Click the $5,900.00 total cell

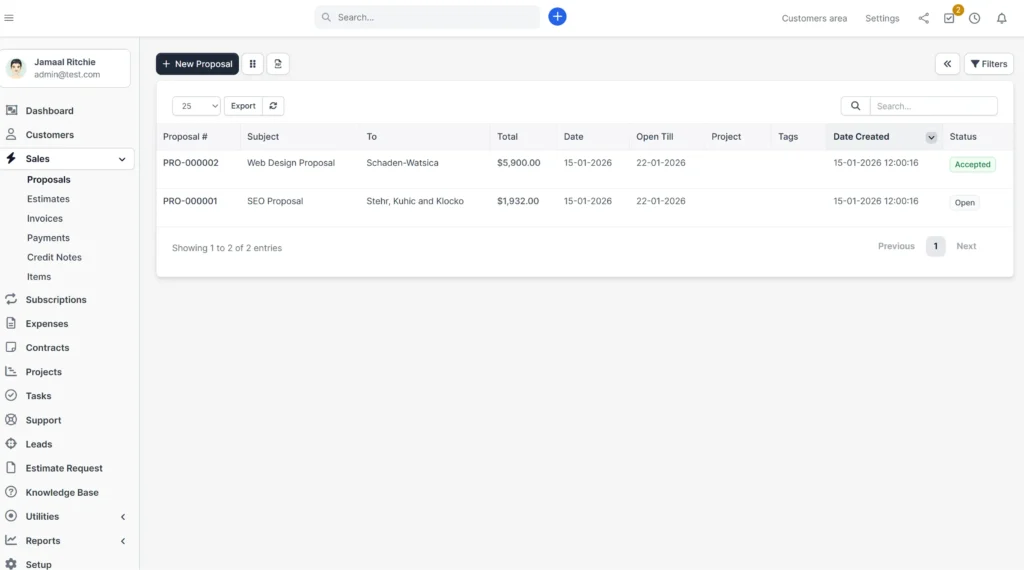coord(519,163)
